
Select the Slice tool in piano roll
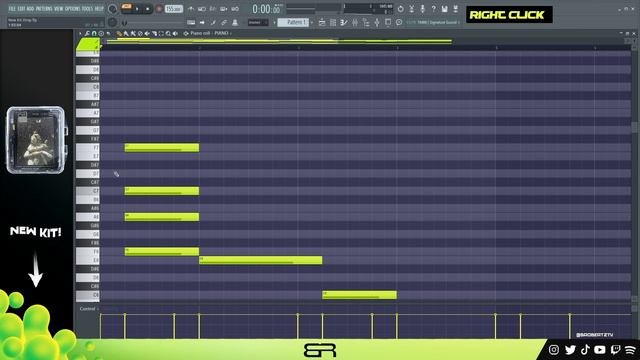154,33
